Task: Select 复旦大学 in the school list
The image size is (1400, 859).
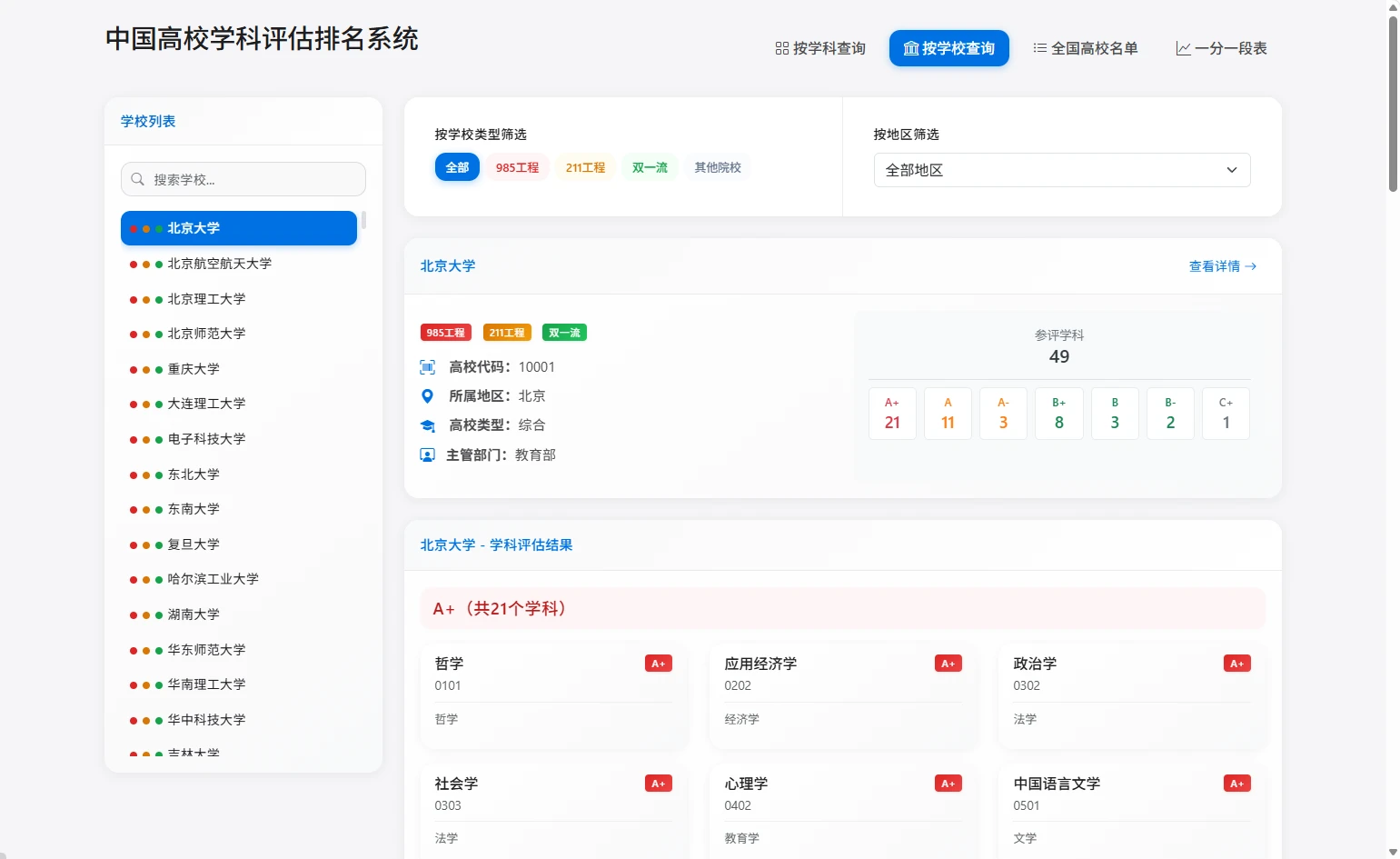Action: [x=194, y=544]
